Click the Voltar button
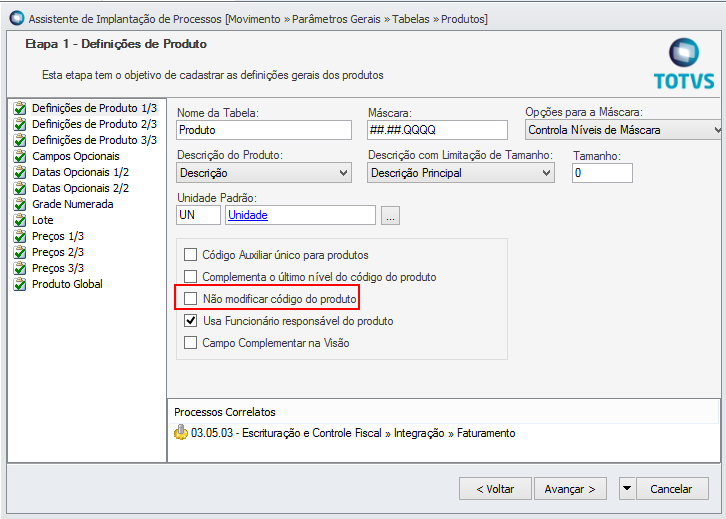 tap(495, 488)
